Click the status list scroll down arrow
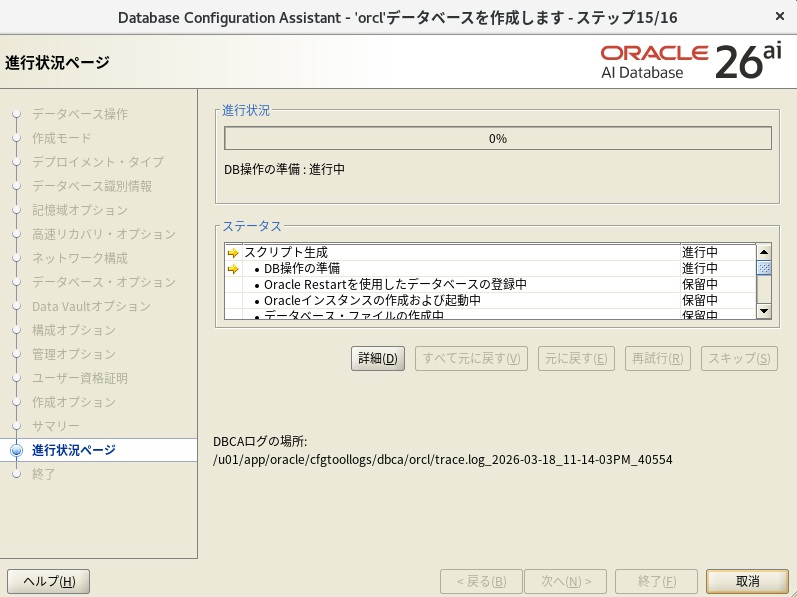The height and width of the screenshot is (597, 797). pyautogui.click(x=763, y=310)
